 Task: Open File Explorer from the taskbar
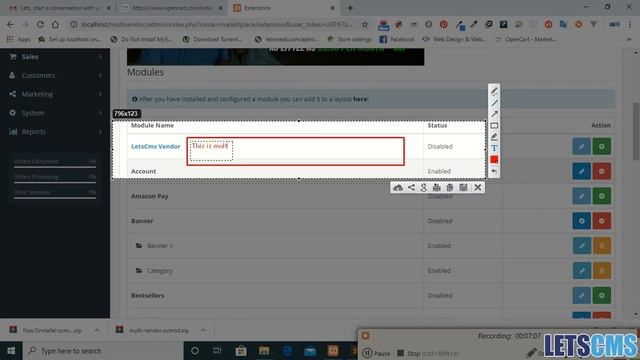coord(264,351)
